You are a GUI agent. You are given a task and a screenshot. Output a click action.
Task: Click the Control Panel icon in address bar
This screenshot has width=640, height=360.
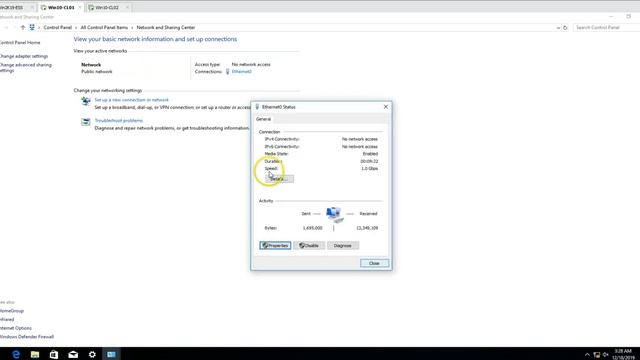point(32,27)
